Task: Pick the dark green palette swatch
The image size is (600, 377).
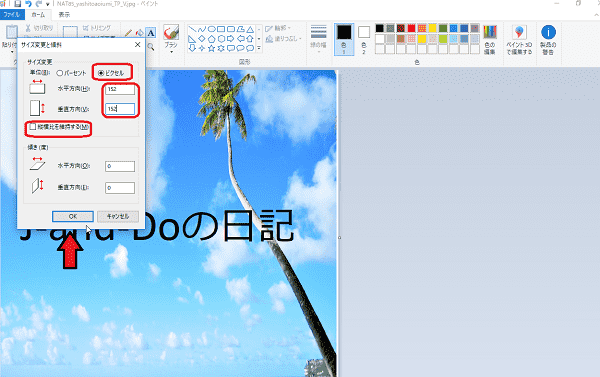Action: click(443, 28)
